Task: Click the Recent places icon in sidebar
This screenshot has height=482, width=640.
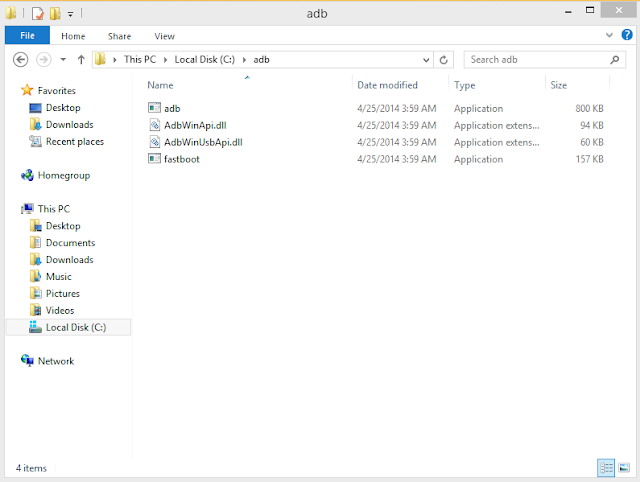Action: click(36, 141)
